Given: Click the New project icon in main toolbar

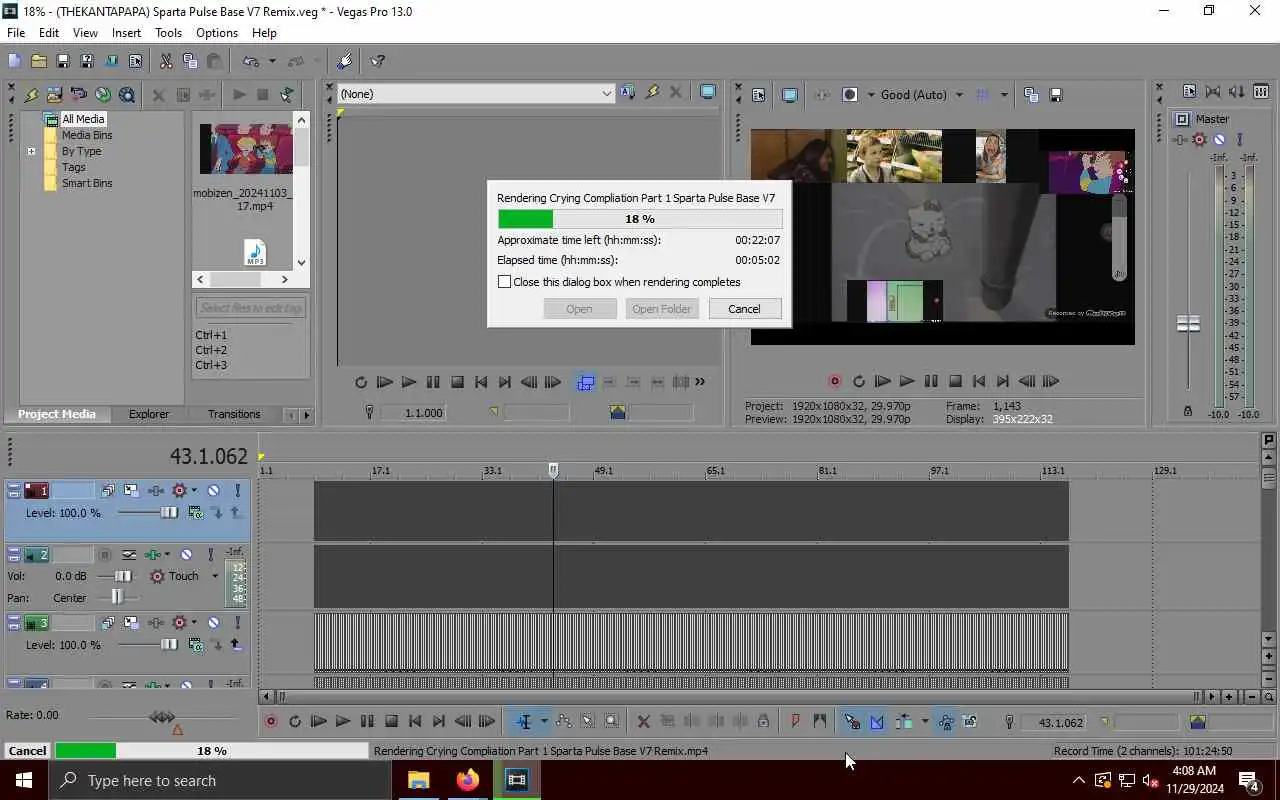Looking at the screenshot, I should coord(14,61).
